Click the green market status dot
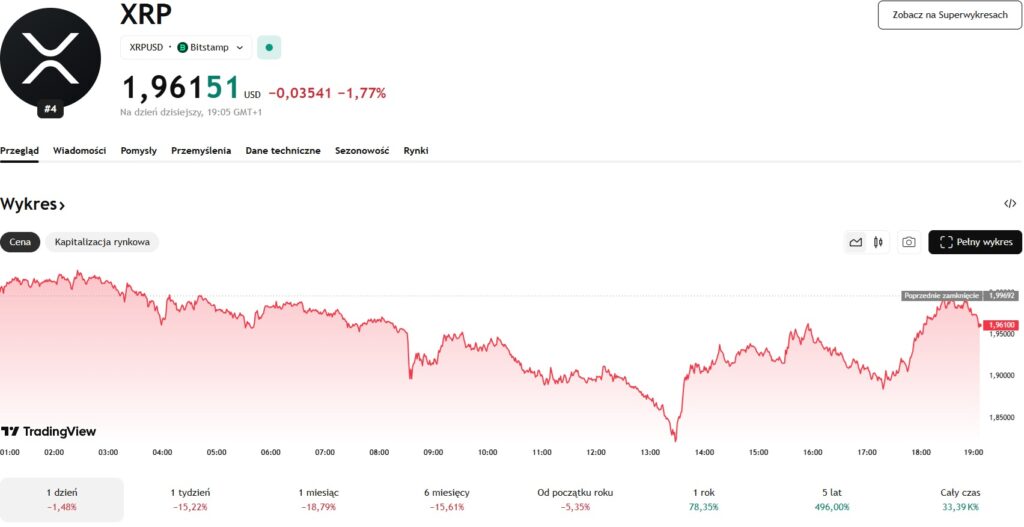This screenshot has width=1024, height=527. tap(269, 47)
